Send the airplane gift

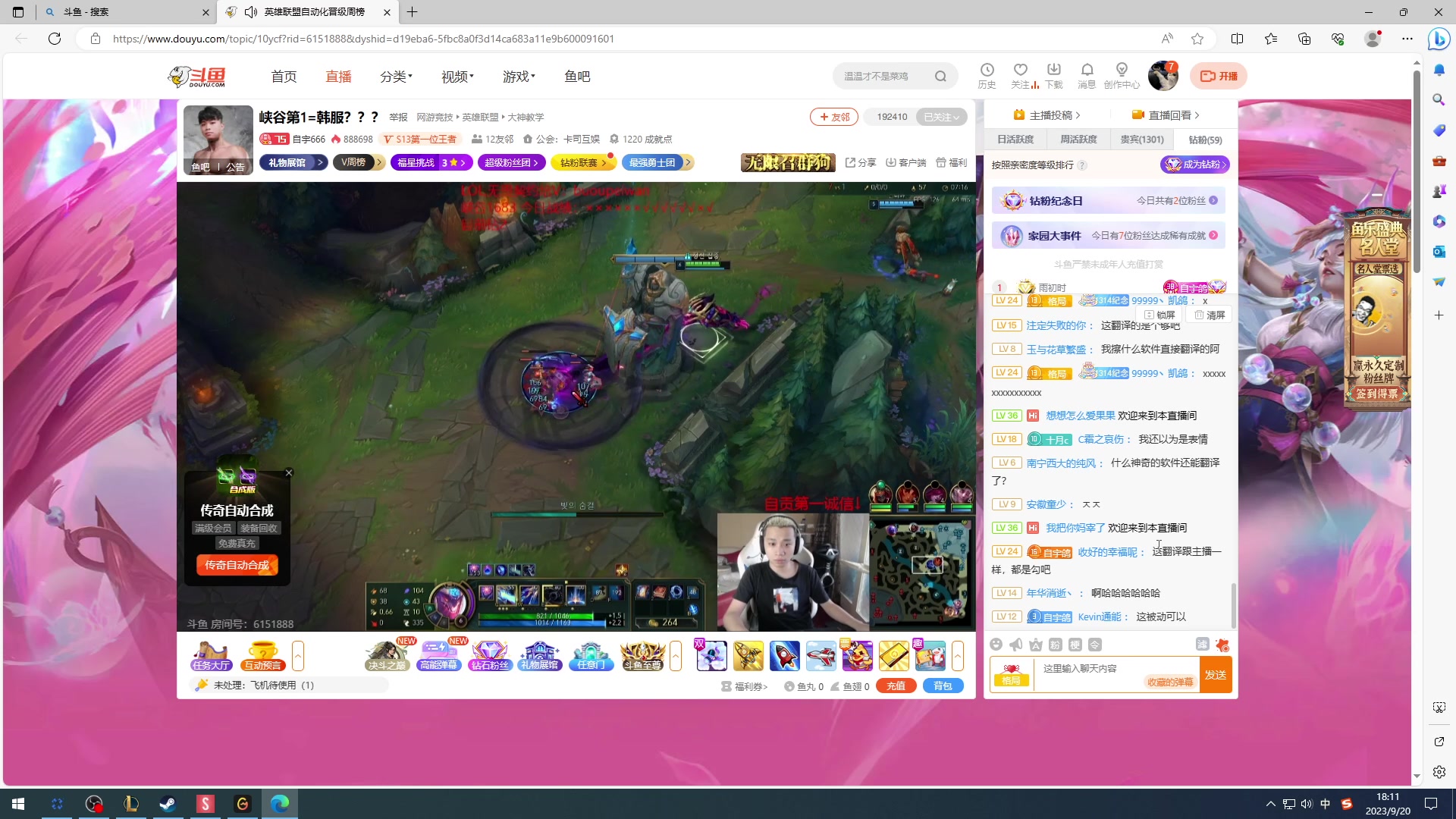tap(821, 656)
